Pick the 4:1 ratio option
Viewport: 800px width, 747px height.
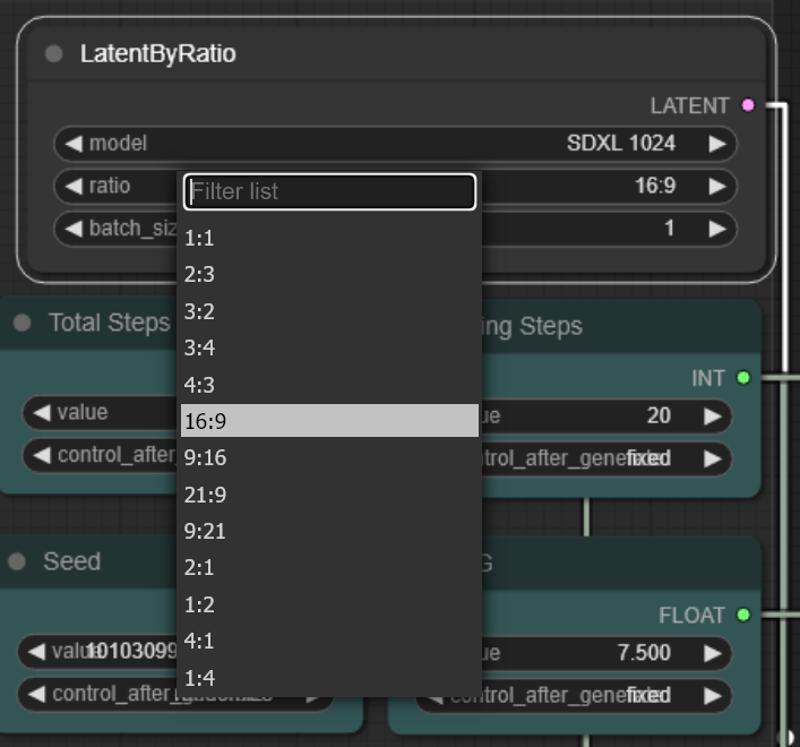[x=330, y=641]
